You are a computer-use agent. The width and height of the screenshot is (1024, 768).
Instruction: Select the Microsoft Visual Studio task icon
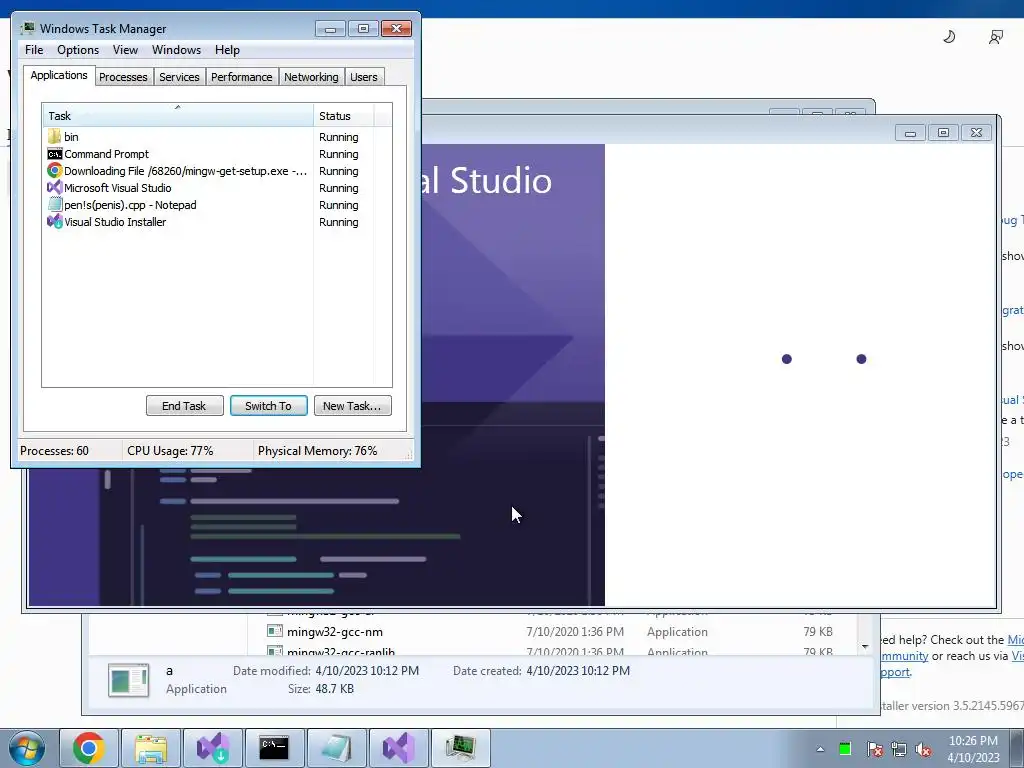tap(55, 187)
